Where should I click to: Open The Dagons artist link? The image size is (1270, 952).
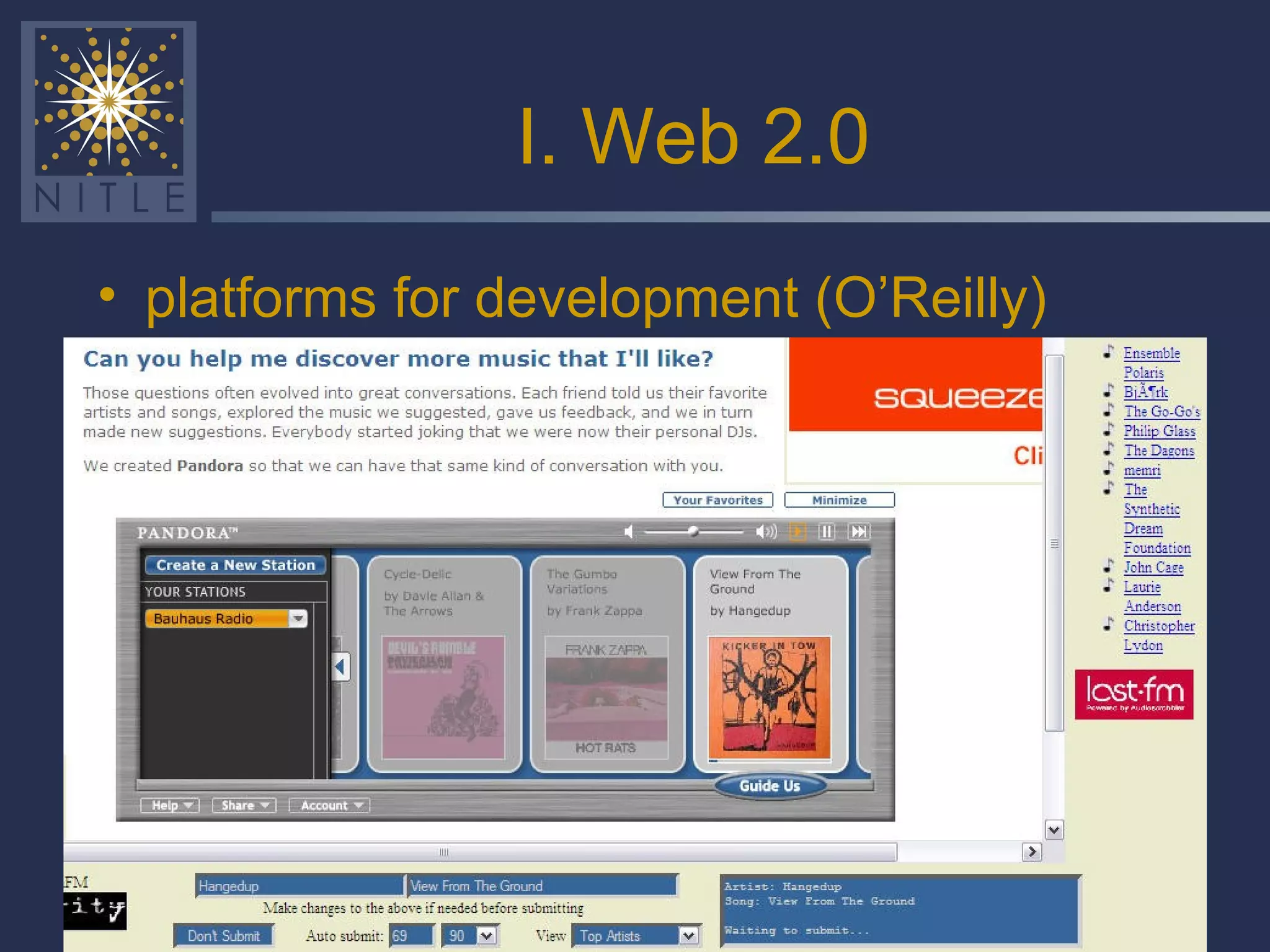pyautogui.click(x=1159, y=451)
